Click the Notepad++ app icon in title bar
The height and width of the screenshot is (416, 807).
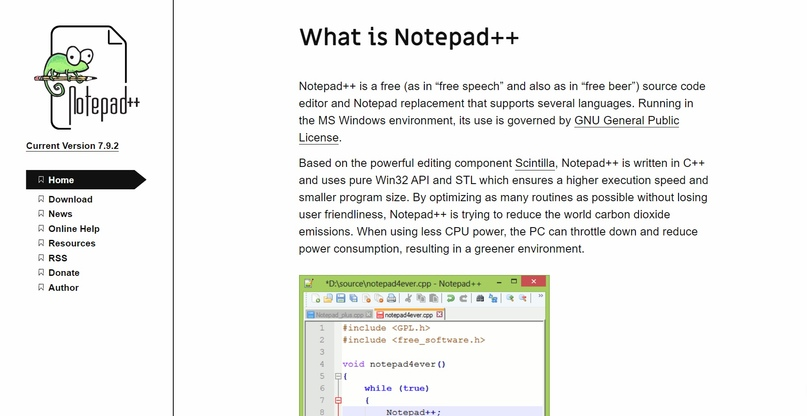click(x=309, y=283)
